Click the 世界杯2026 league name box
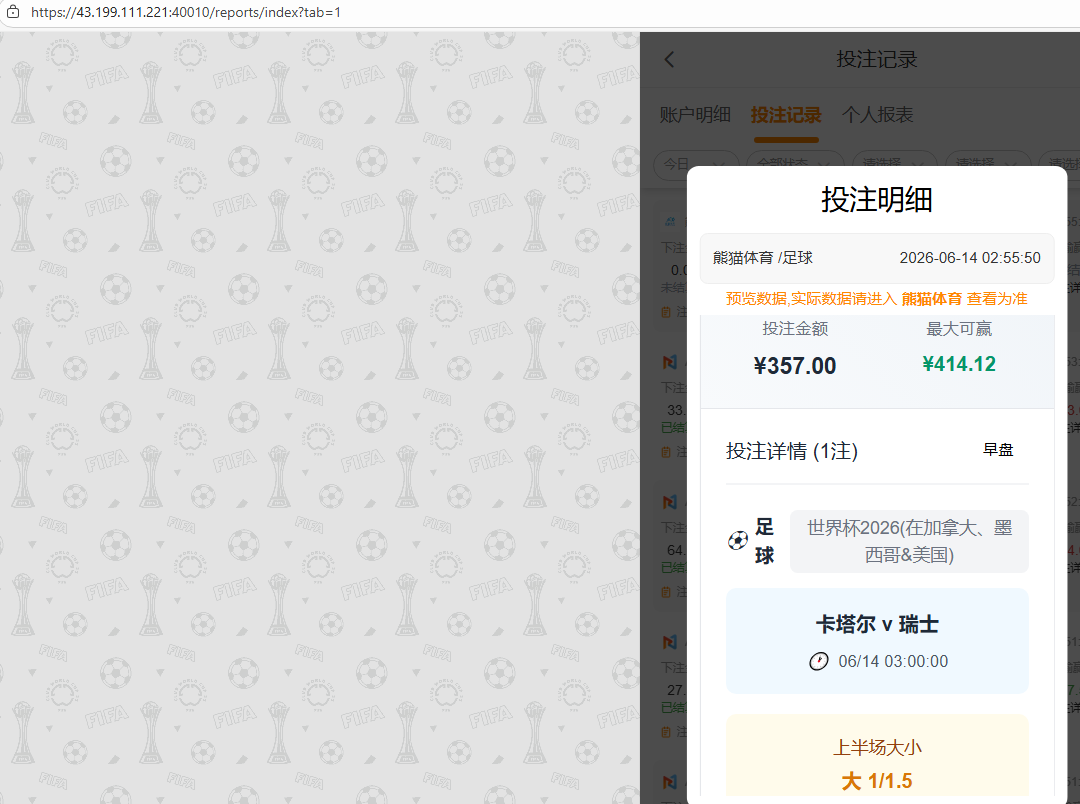The image size is (1080, 804). [909, 542]
